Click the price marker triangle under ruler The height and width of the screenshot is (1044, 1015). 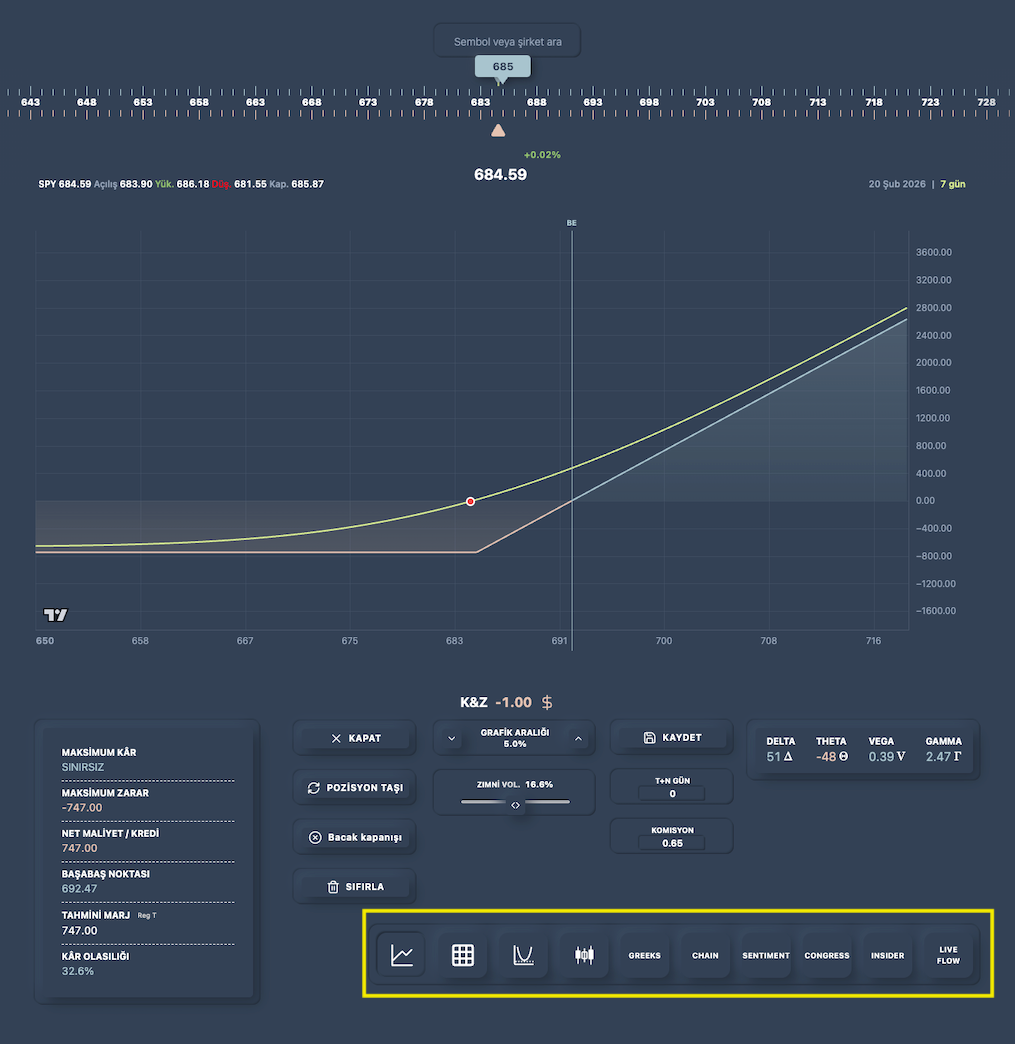point(498,130)
